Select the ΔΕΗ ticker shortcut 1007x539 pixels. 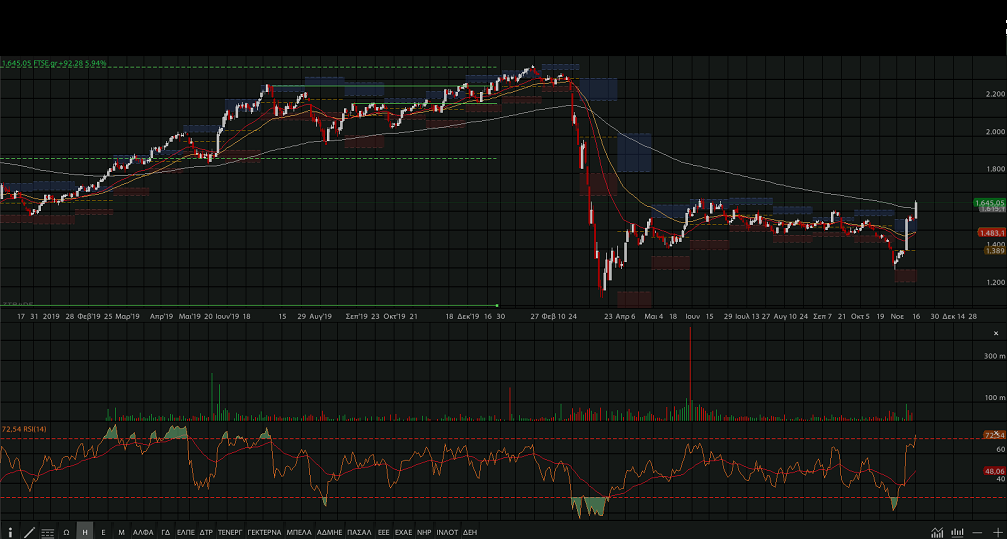(x=470, y=532)
